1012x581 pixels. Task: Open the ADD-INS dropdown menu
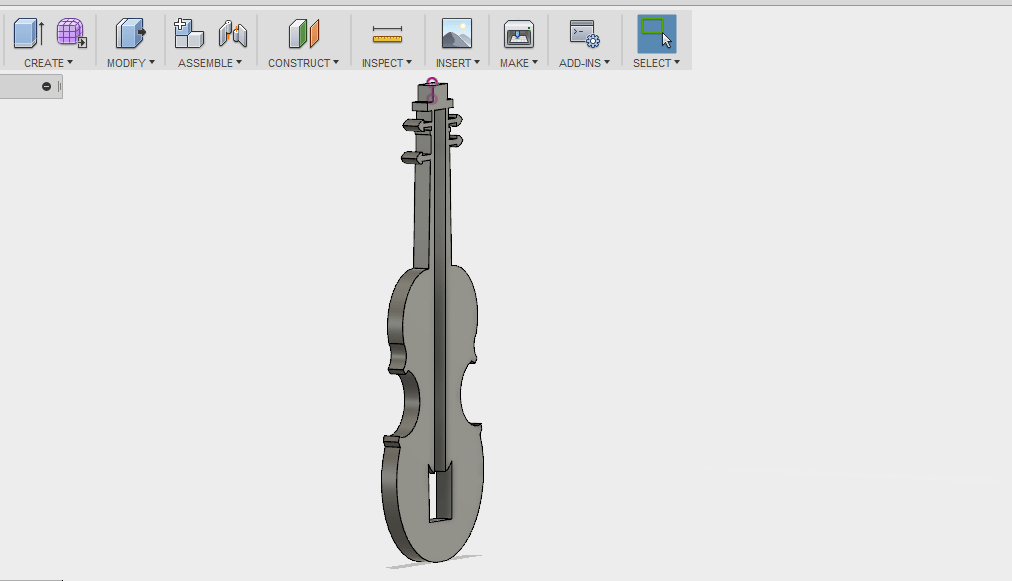[584, 63]
